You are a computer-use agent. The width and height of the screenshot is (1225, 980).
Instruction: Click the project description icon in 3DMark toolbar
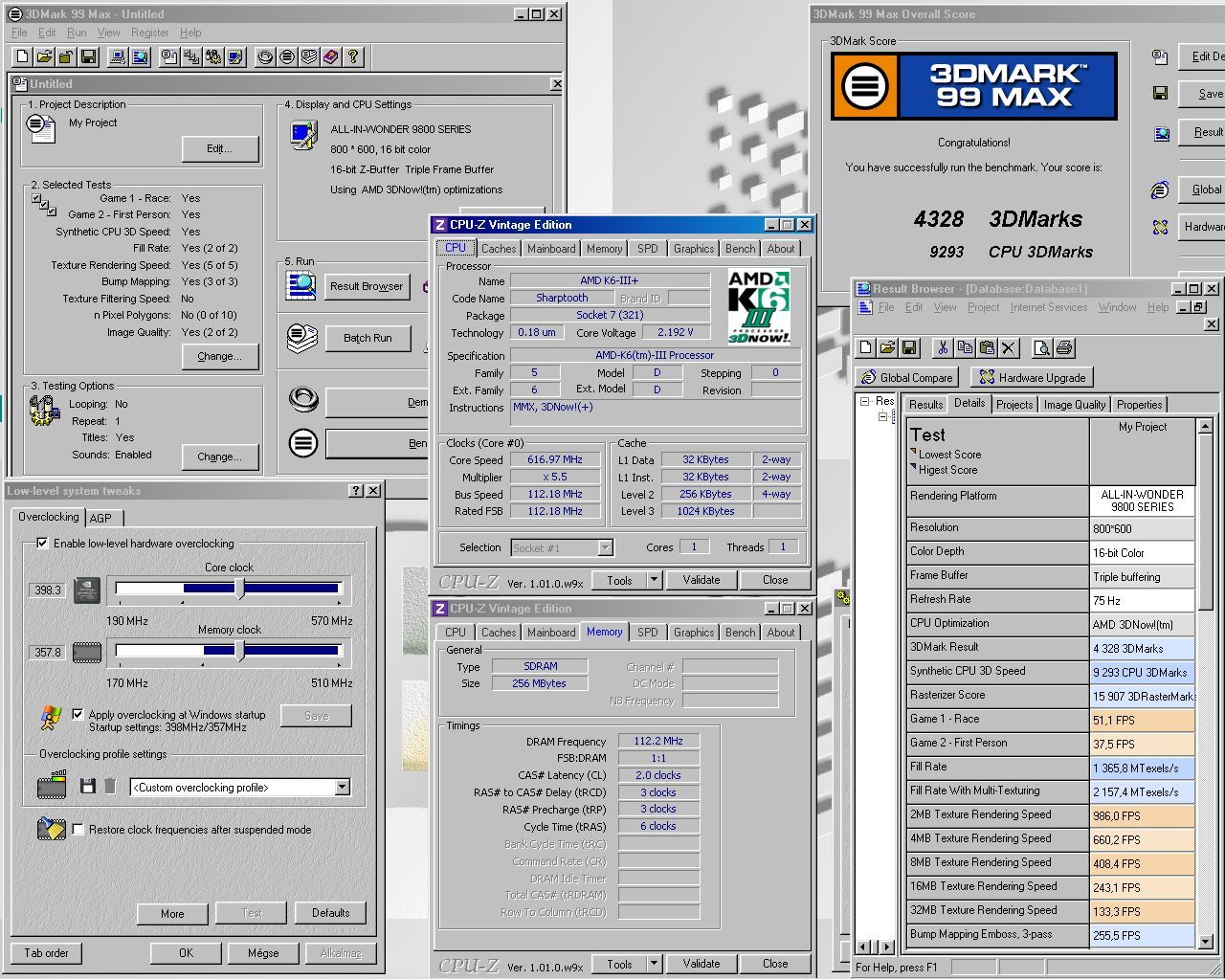(x=169, y=57)
